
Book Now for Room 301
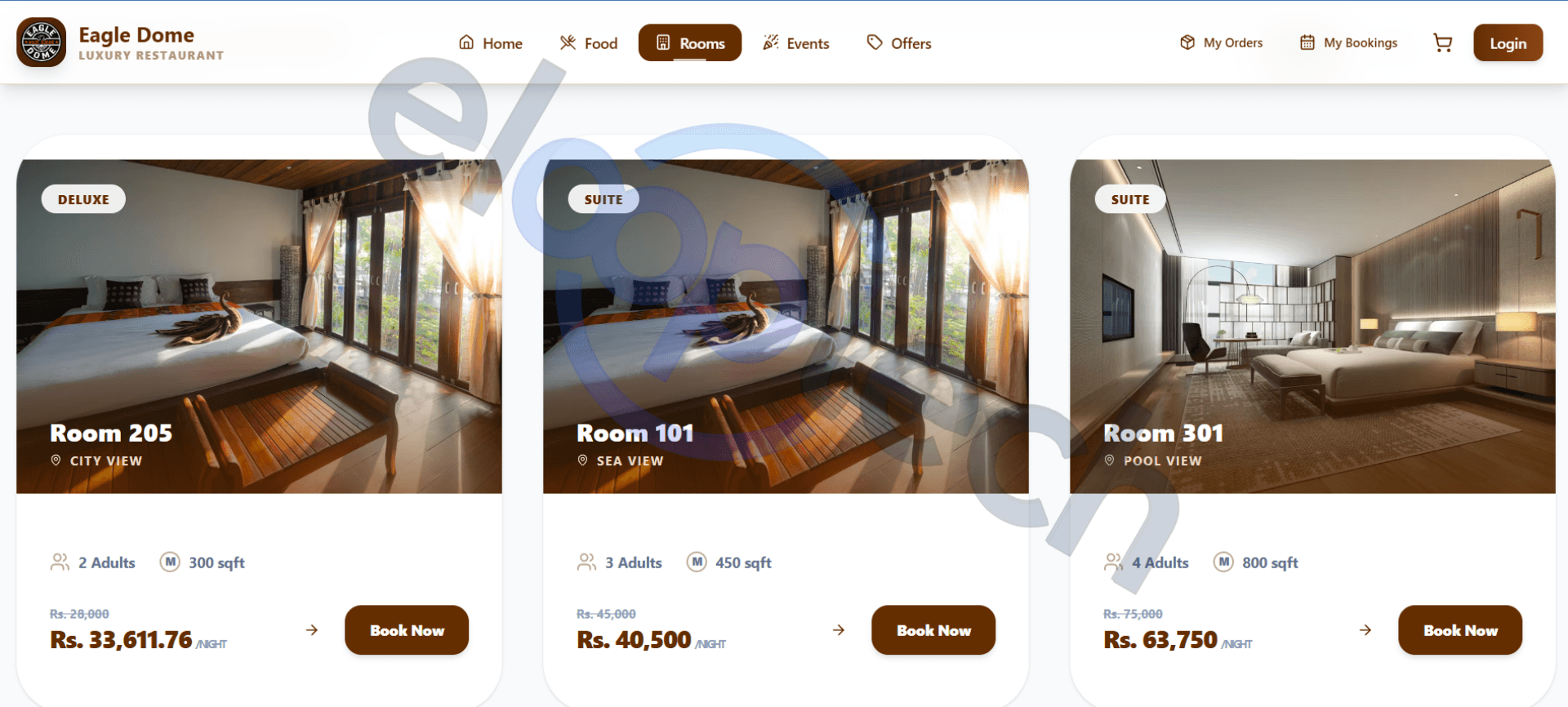tap(1460, 630)
